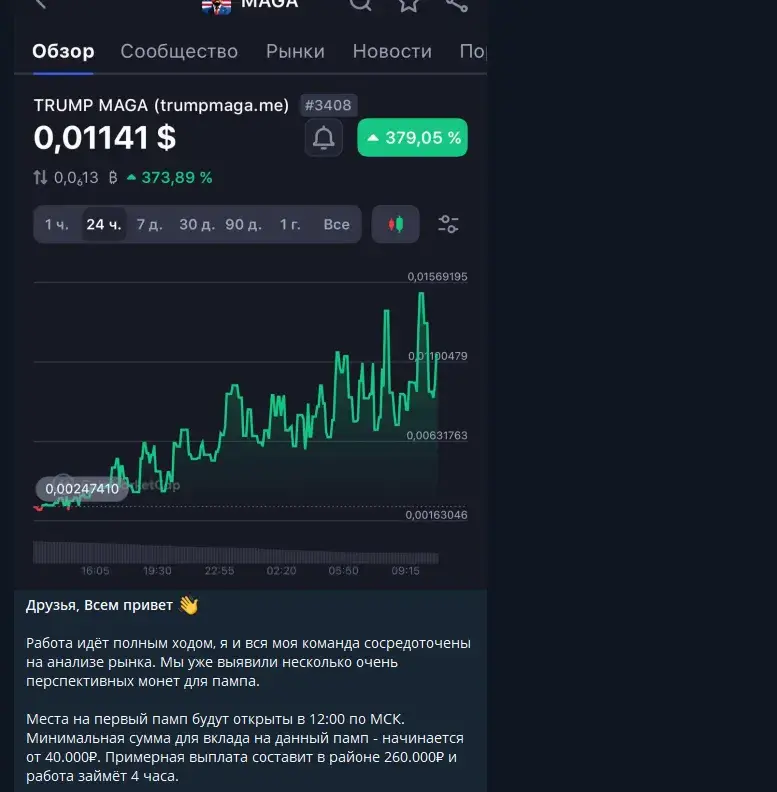
Task: Choose the 7 д. chart range
Action: (150, 224)
